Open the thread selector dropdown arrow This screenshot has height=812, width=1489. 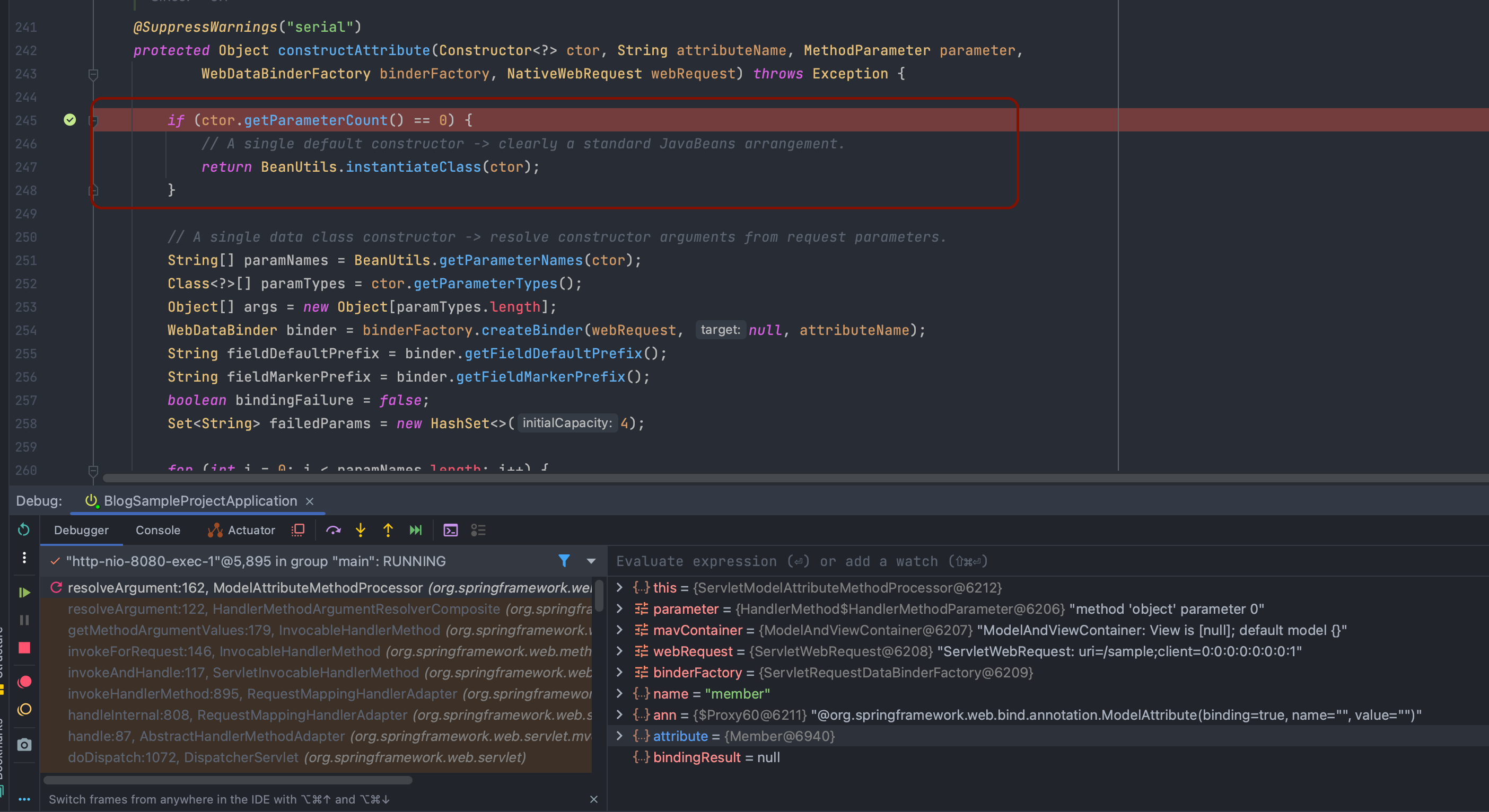click(591, 561)
